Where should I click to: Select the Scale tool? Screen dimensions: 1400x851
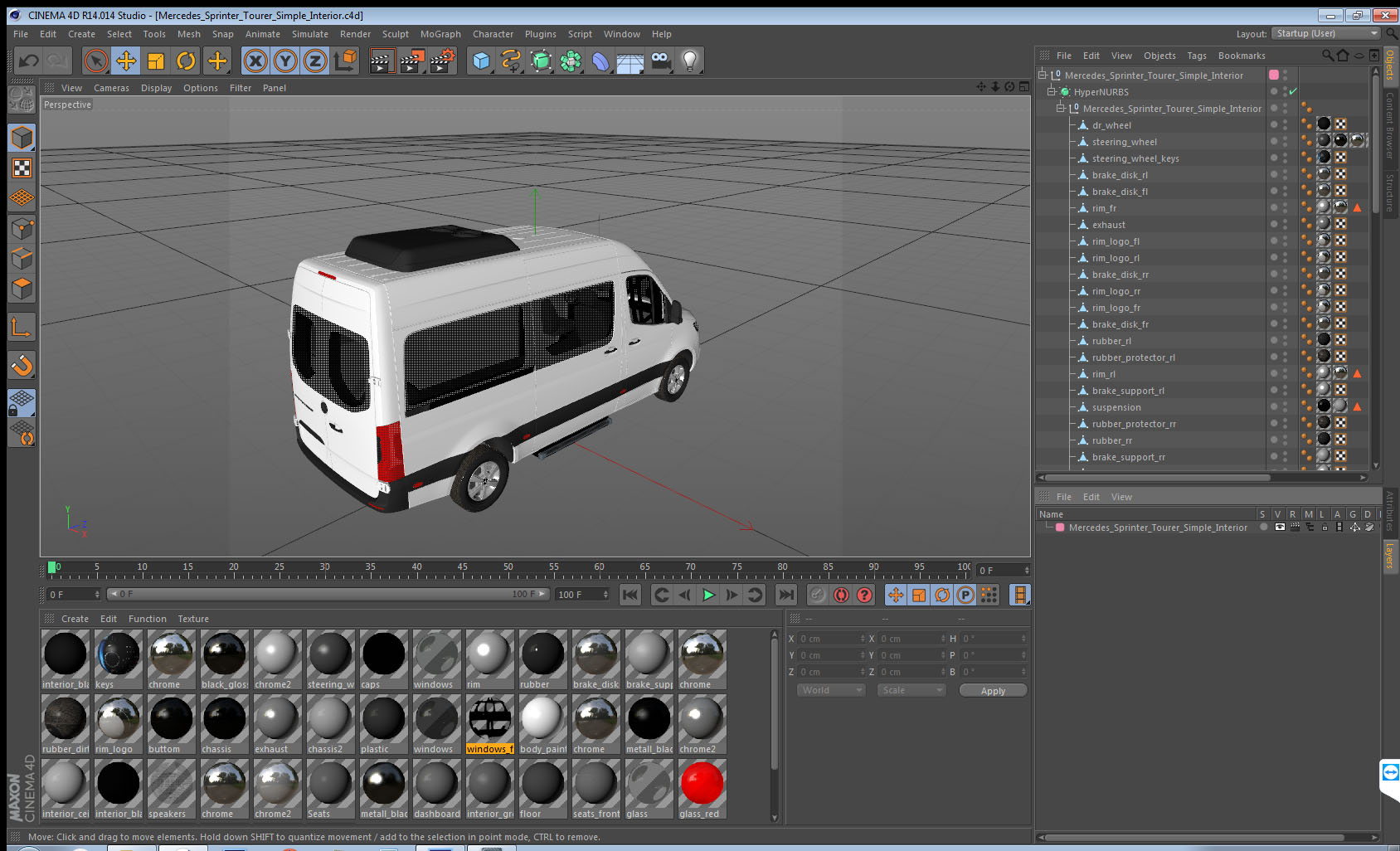(x=156, y=61)
